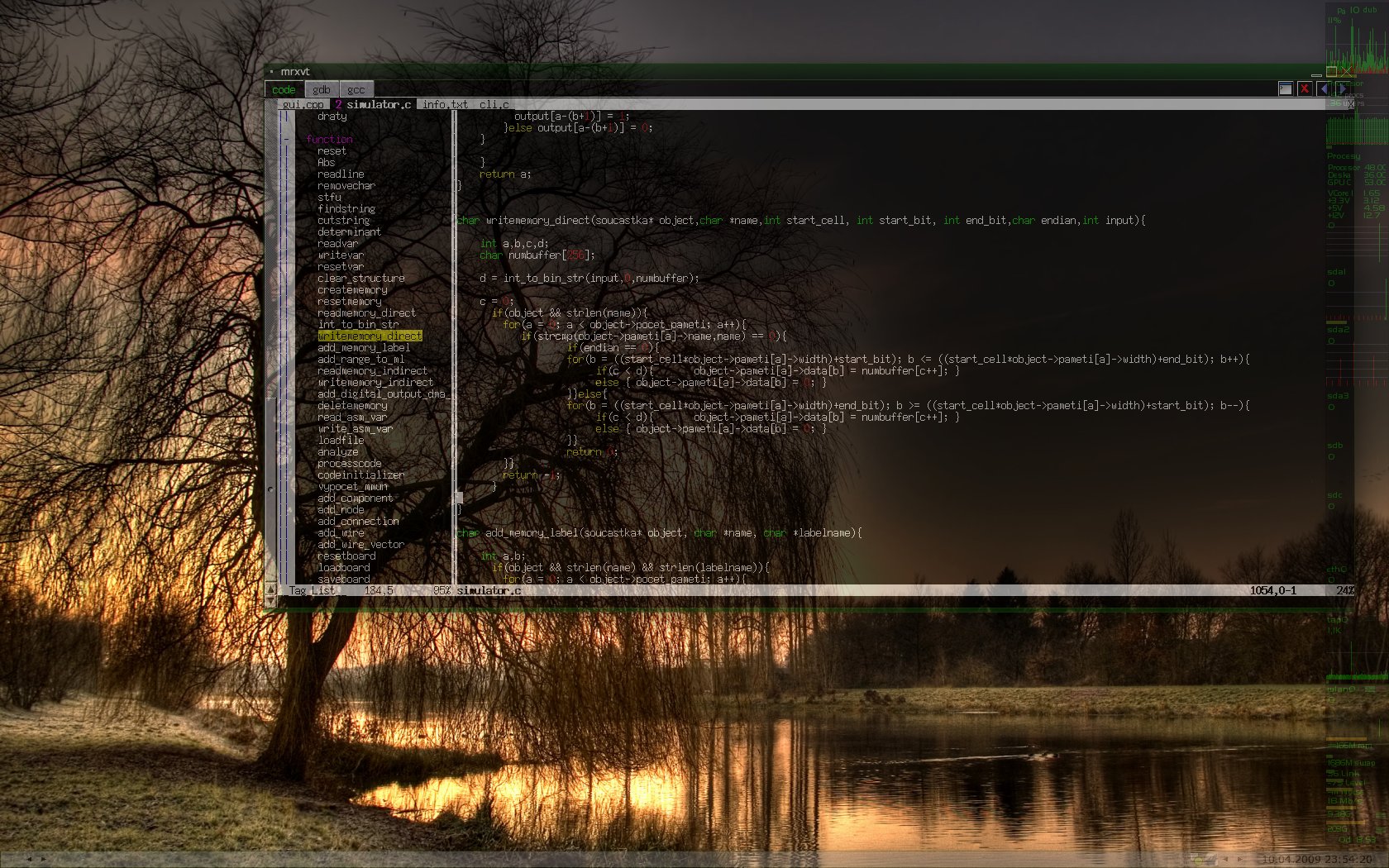Maximize the mrxvt window
Image resolution: width=1389 pixels, height=868 pixels.
[x=1331, y=72]
